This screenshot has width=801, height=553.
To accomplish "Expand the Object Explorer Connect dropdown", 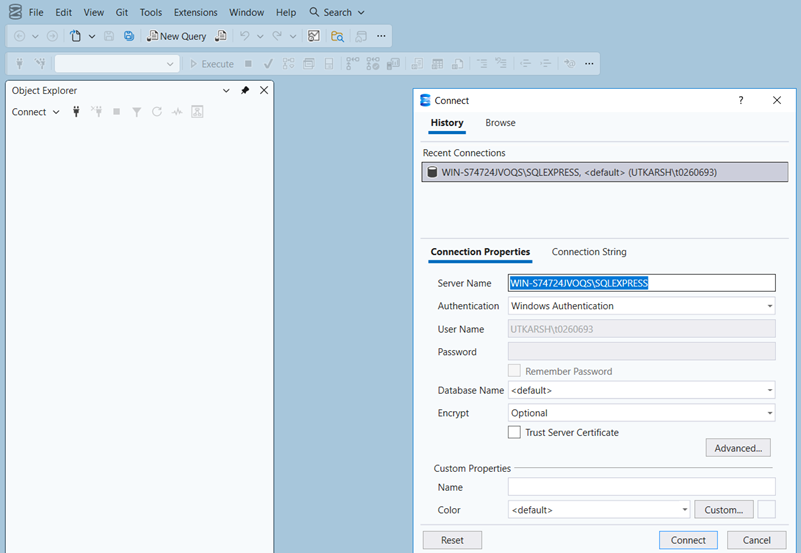I will (56, 112).
